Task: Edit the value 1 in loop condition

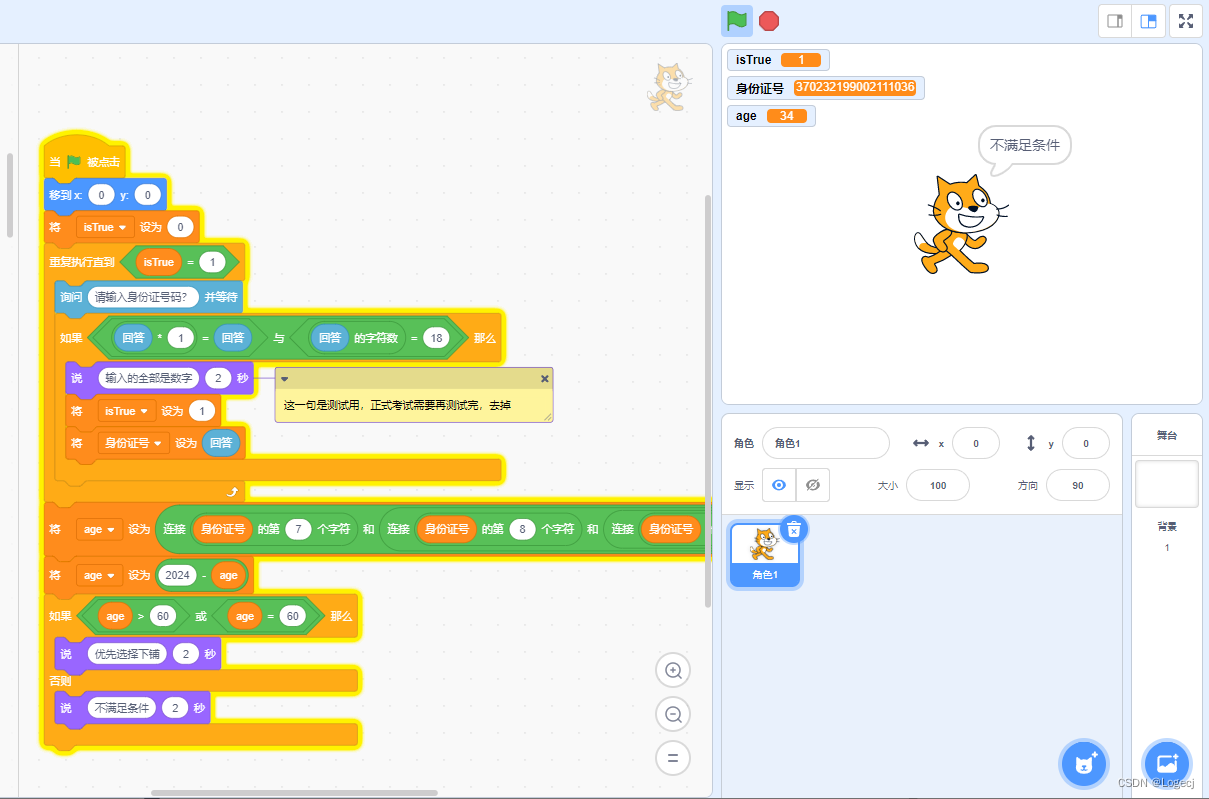Action: tap(212, 263)
